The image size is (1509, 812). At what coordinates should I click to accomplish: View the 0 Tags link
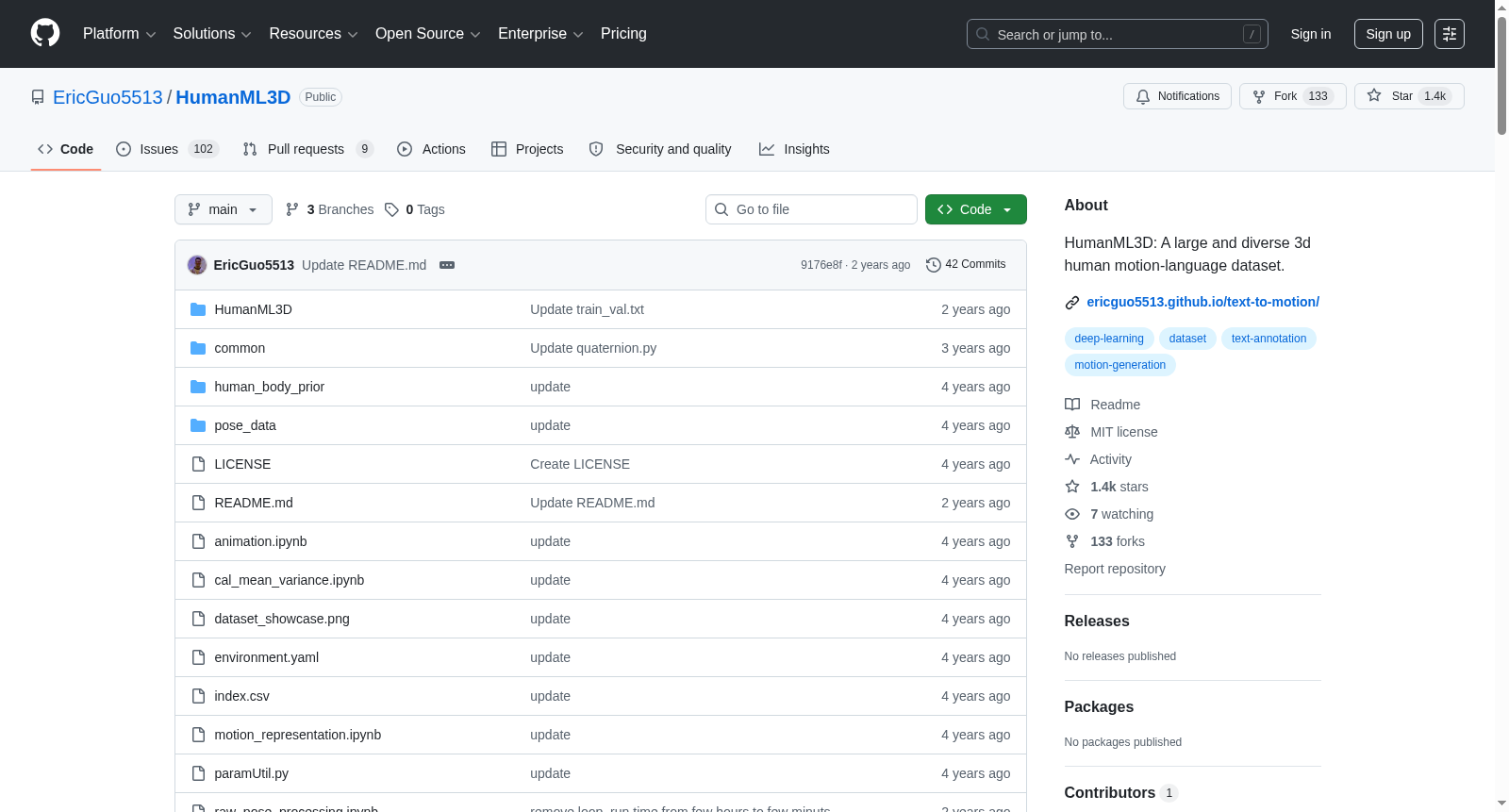tap(415, 209)
